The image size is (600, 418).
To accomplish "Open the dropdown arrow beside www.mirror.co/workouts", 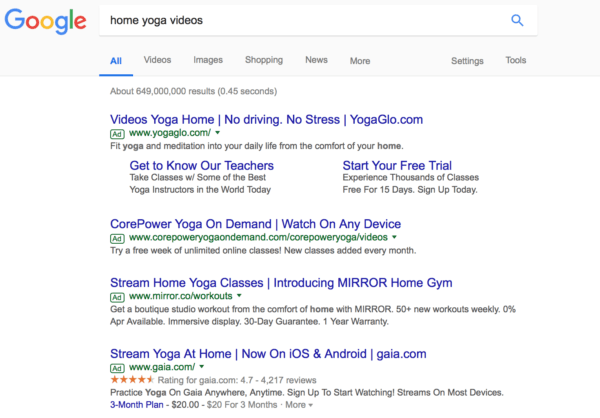I will (x=239, y=296).
